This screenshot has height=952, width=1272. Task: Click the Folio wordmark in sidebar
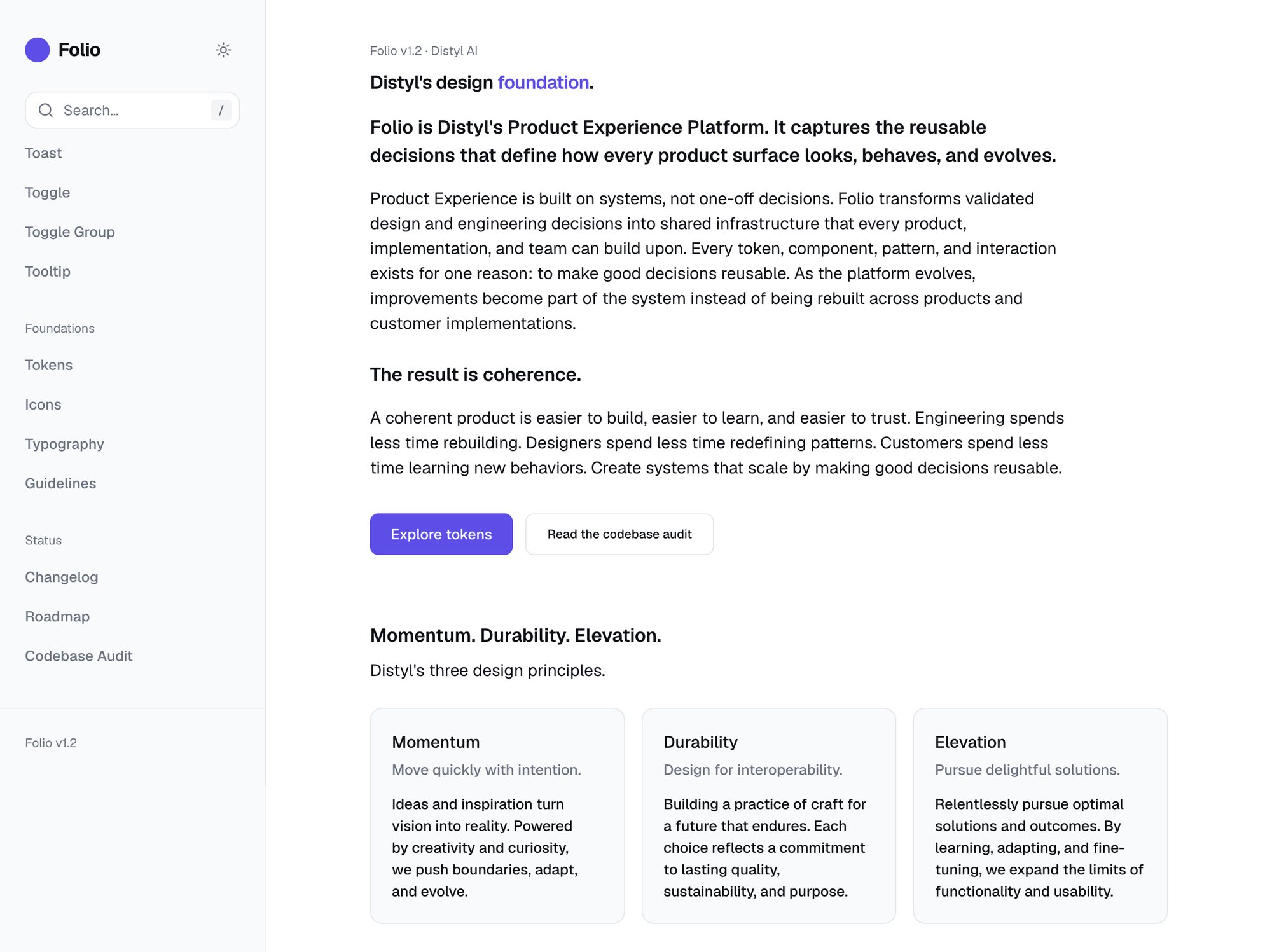click(79, 50)
